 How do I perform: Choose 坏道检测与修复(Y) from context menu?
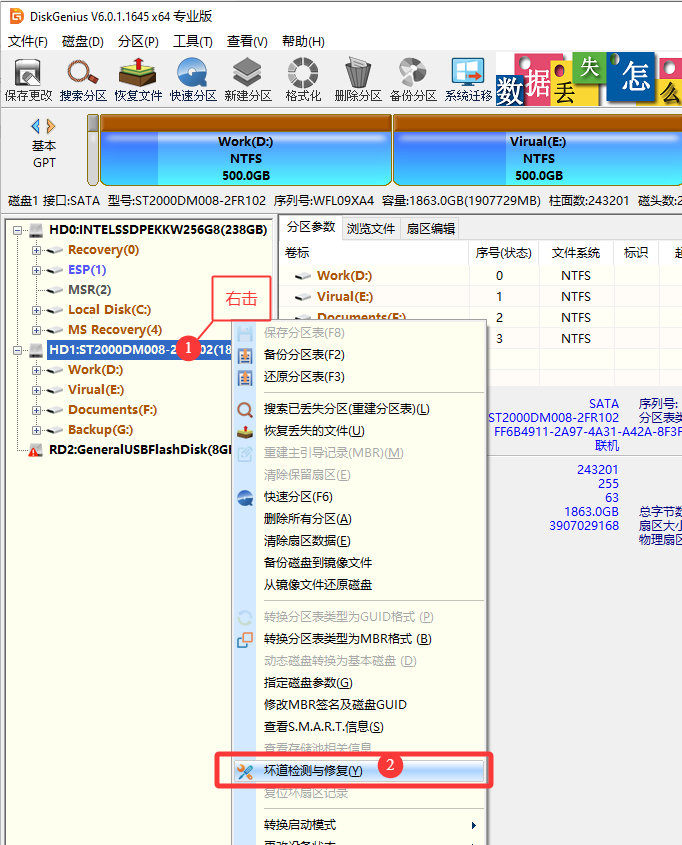(x=360, y=771)
